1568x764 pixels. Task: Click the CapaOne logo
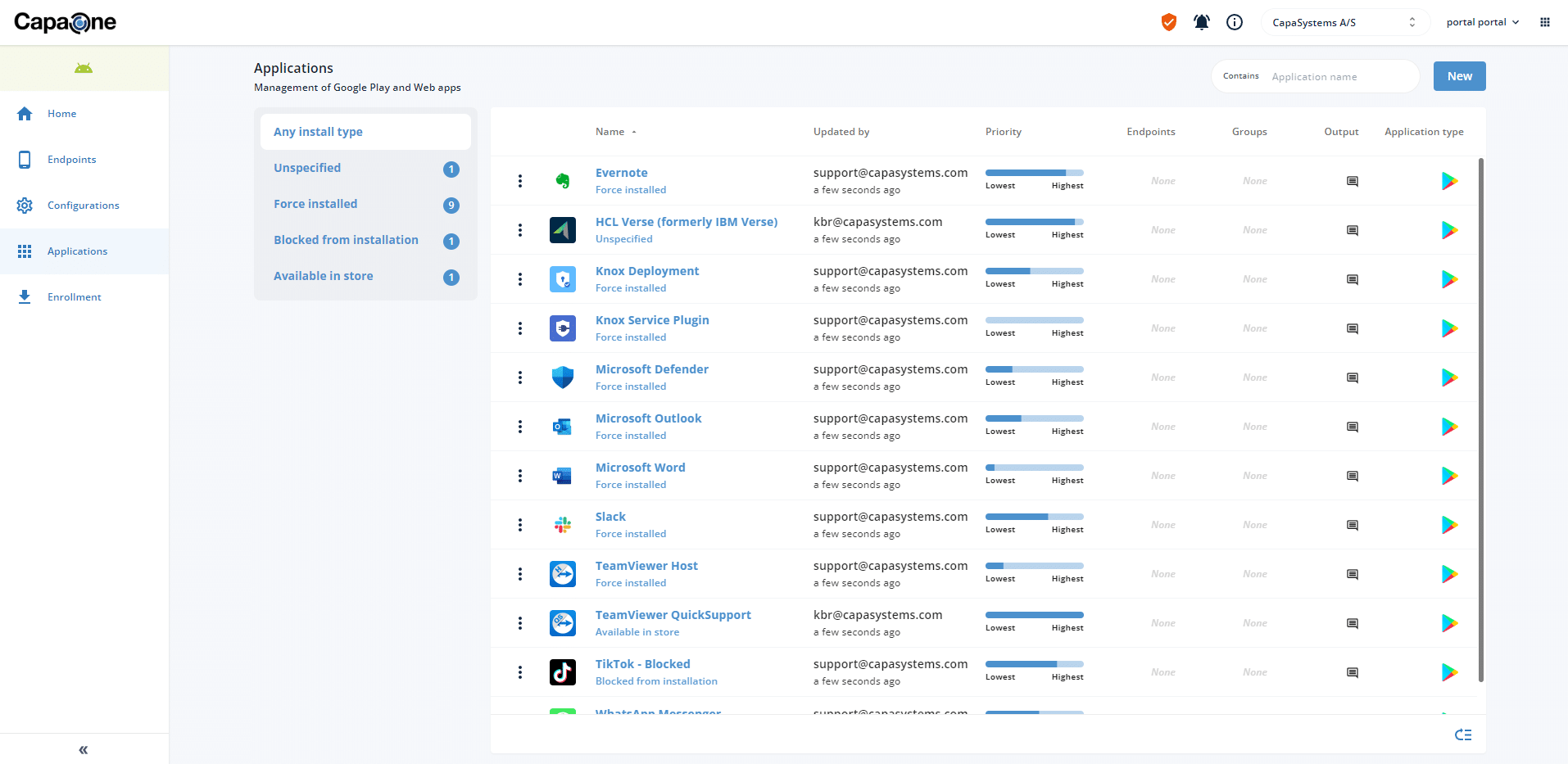[65, 22]
